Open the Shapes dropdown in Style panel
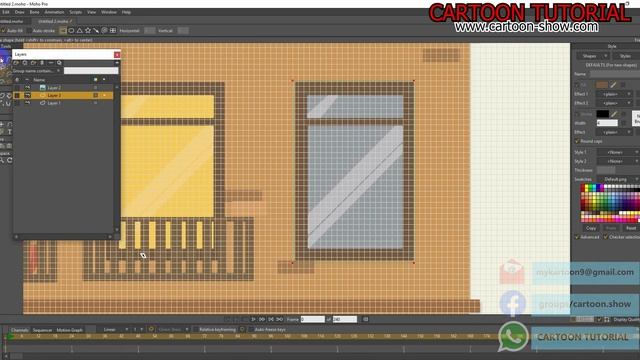This screenshot has height=360, width=640. 592,56
